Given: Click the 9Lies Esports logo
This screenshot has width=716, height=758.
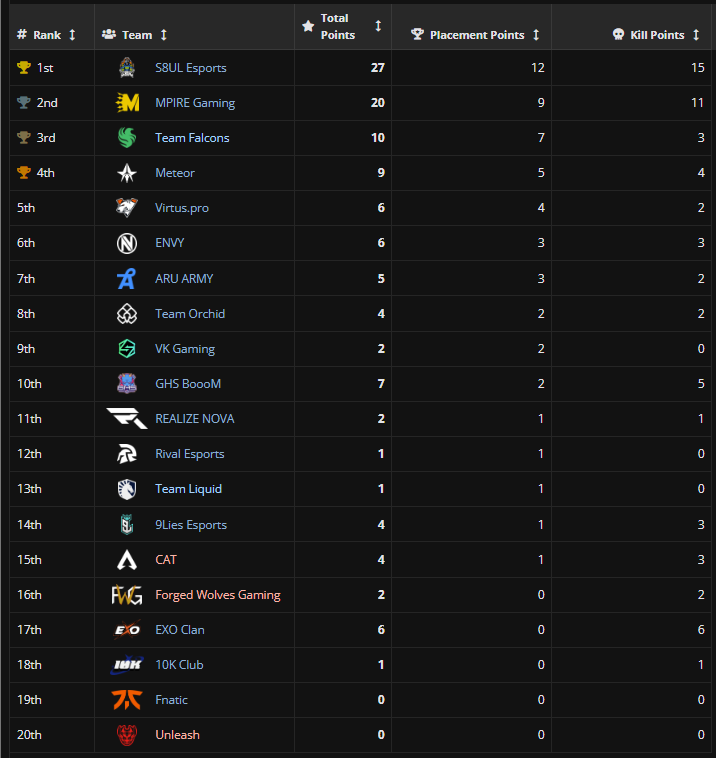Looking at the screenshot, I should pos(127,525).
